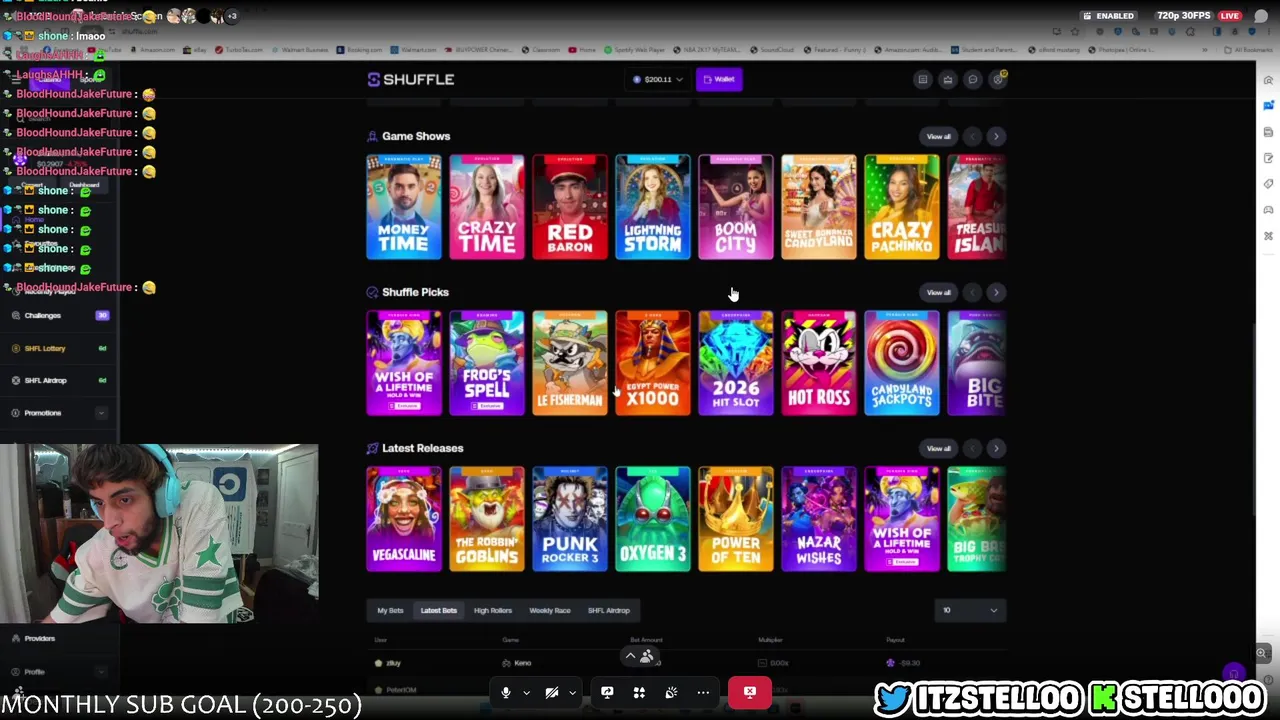1280x720 pixels.
Task: Open the Hot Ross slot tile
Action: [x=819, y=363]
